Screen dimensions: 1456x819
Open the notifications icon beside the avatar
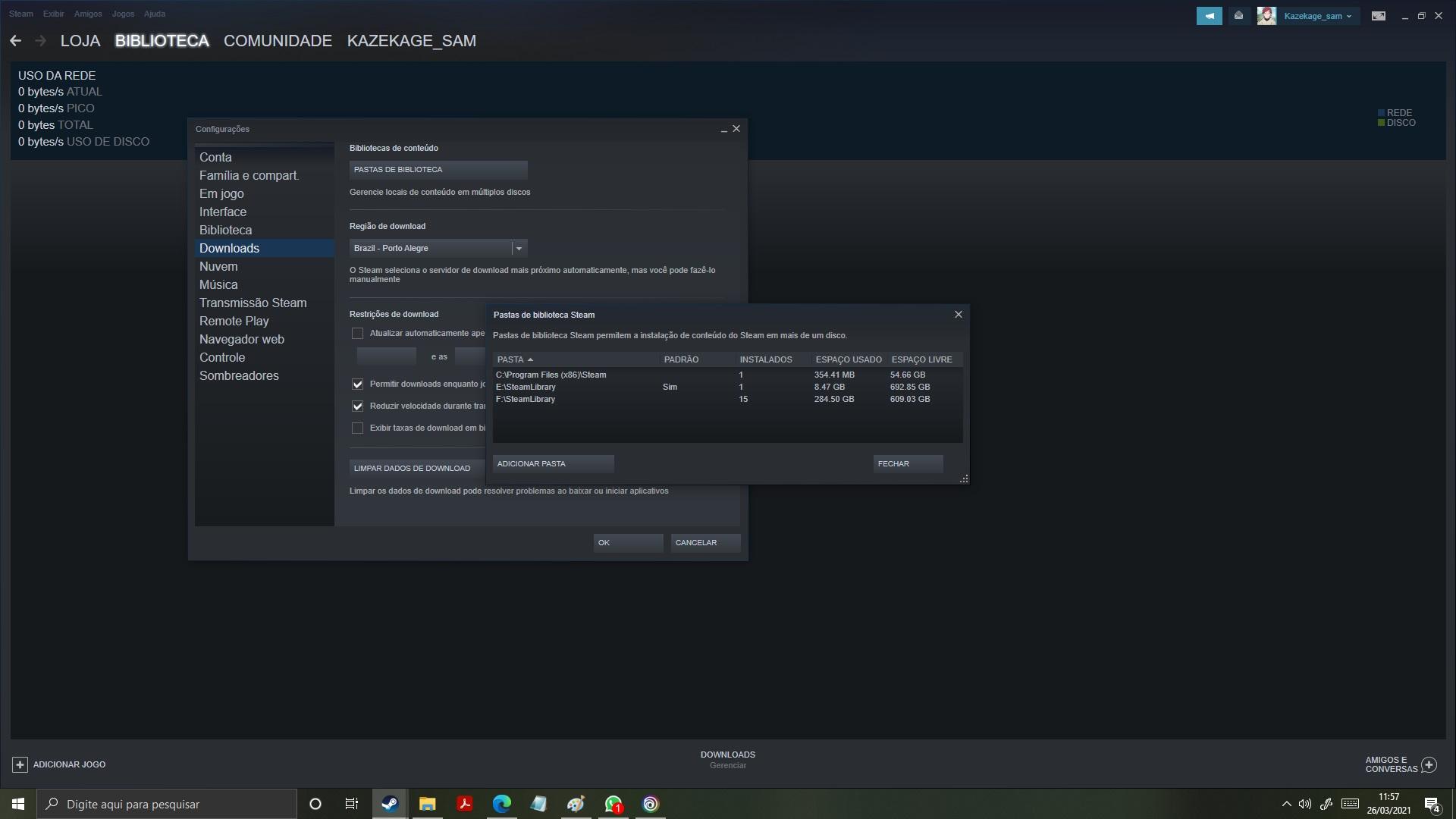[x=1238, y=16]
